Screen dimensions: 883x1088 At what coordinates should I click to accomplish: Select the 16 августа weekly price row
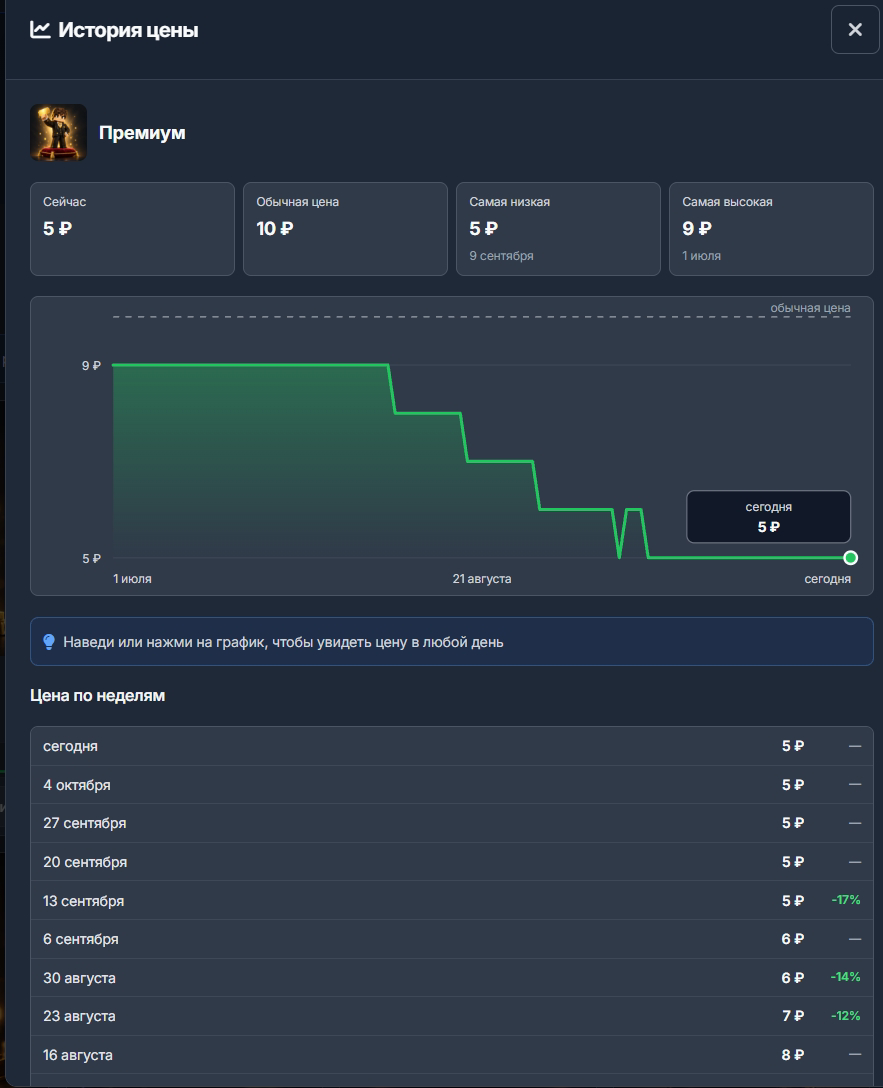pos(452,1055)
